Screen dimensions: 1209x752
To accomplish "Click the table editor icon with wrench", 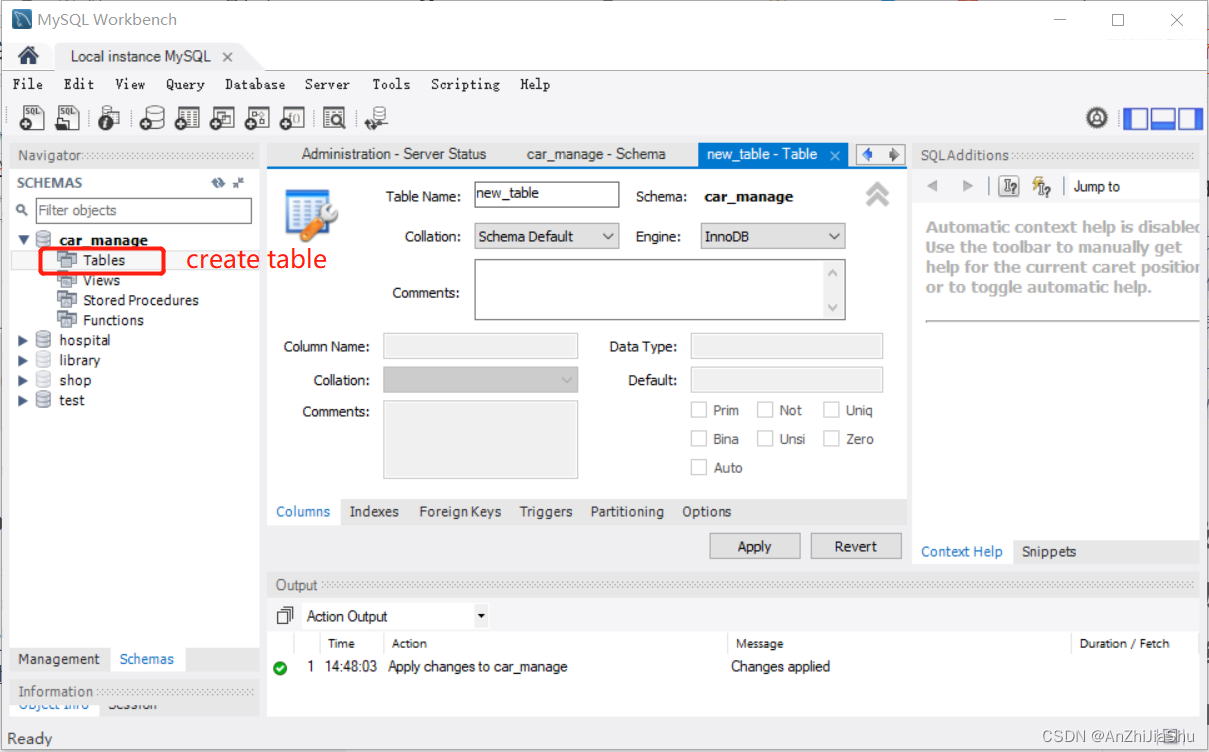I will [311, 214].
